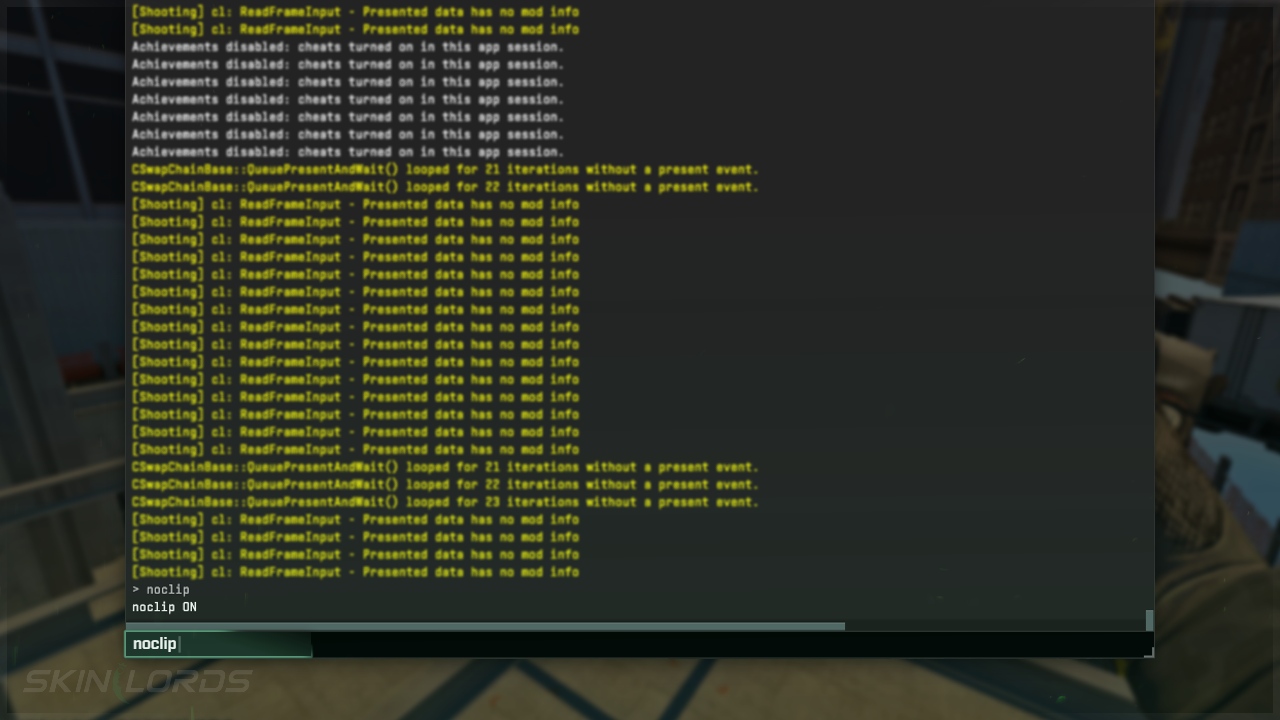1280x720 pixels.
Task: Select the echoed '> noclip' command line
Action: click(160, 590)
